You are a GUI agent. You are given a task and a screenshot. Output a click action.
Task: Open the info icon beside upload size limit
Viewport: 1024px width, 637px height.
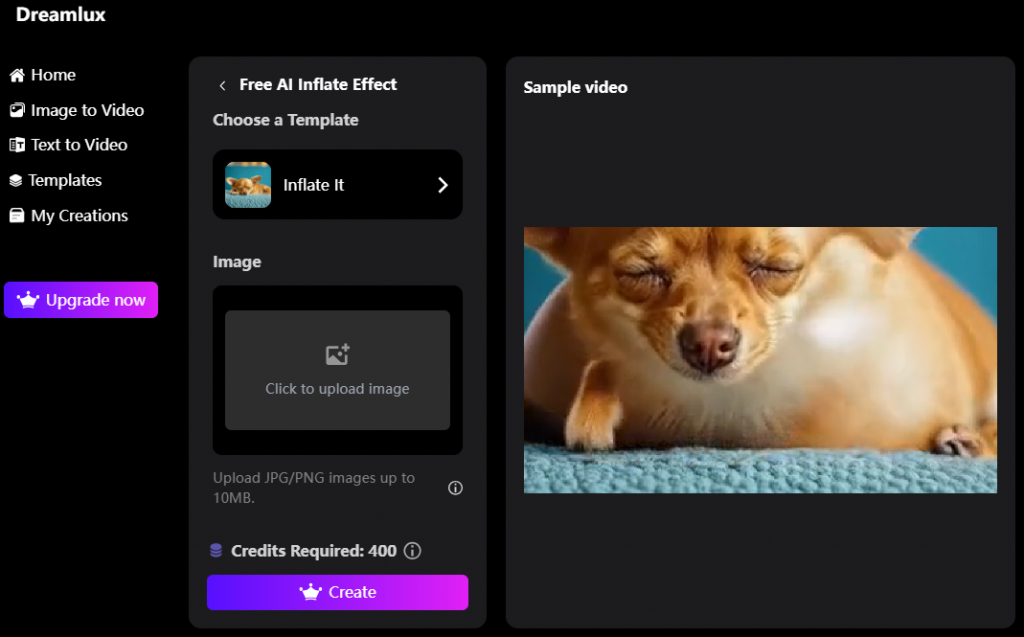455,488
